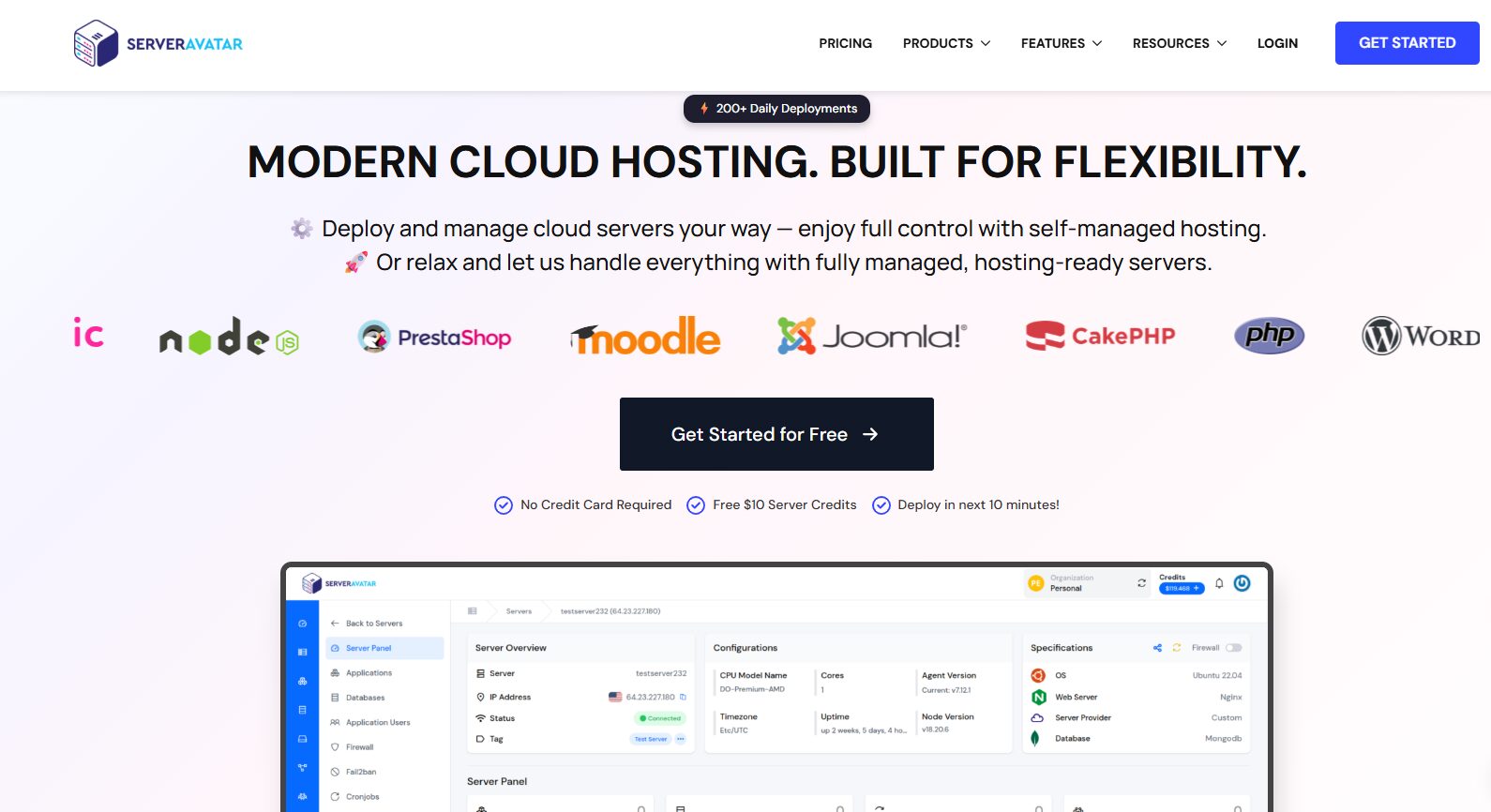Click the Moodle logo
Viewport: 1491px width, 812px height.
pos(645,336)
